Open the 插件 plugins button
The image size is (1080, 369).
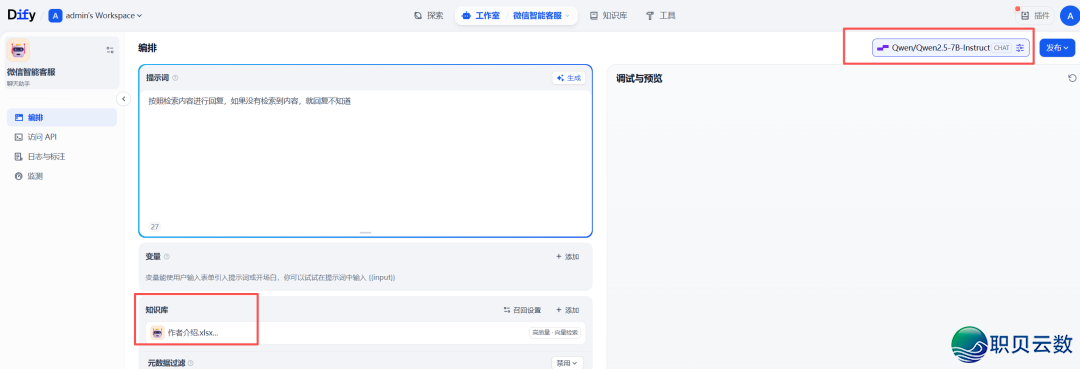coord(1035,15)
